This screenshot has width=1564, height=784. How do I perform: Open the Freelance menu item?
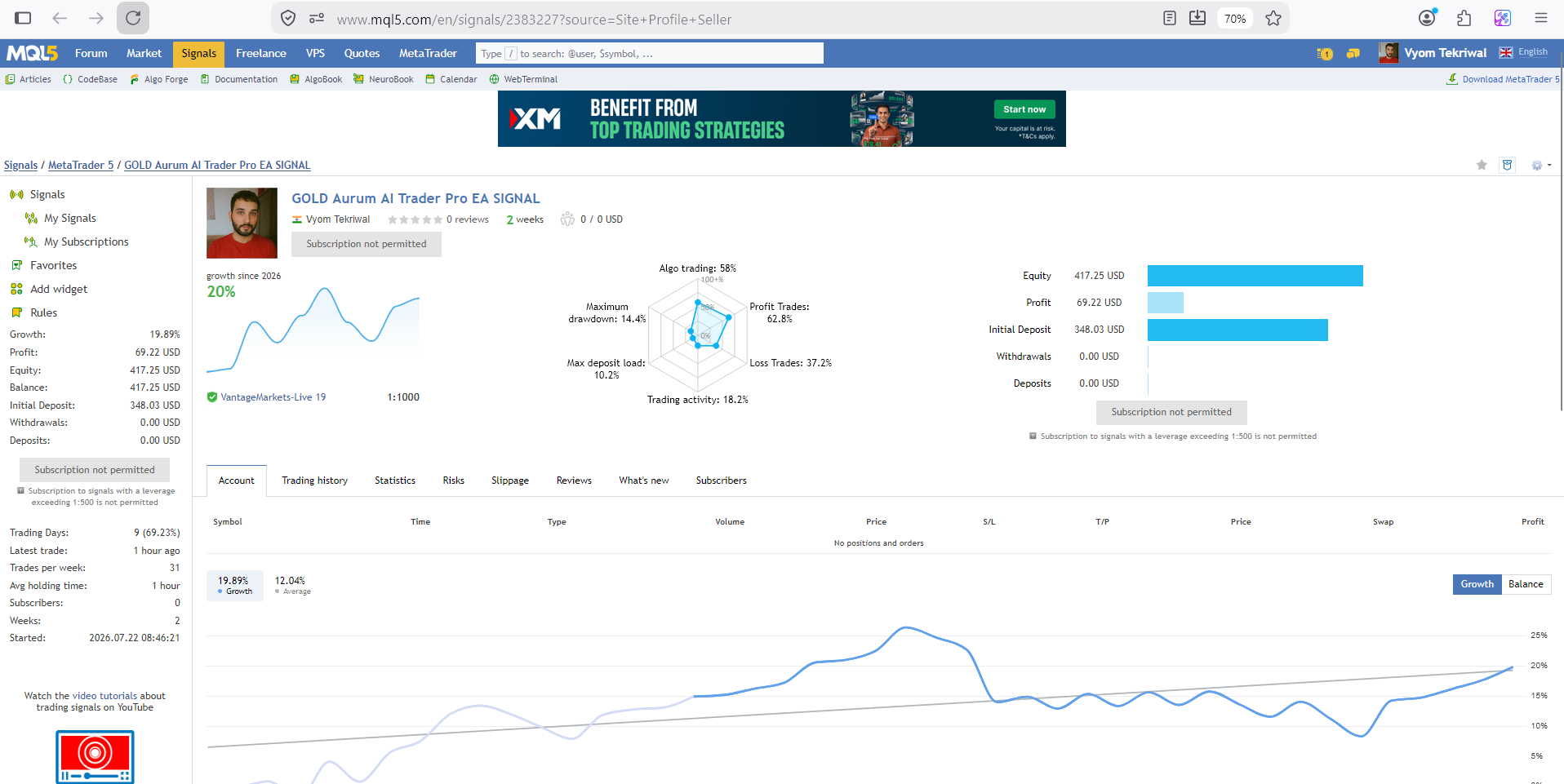tap(260, 53)
